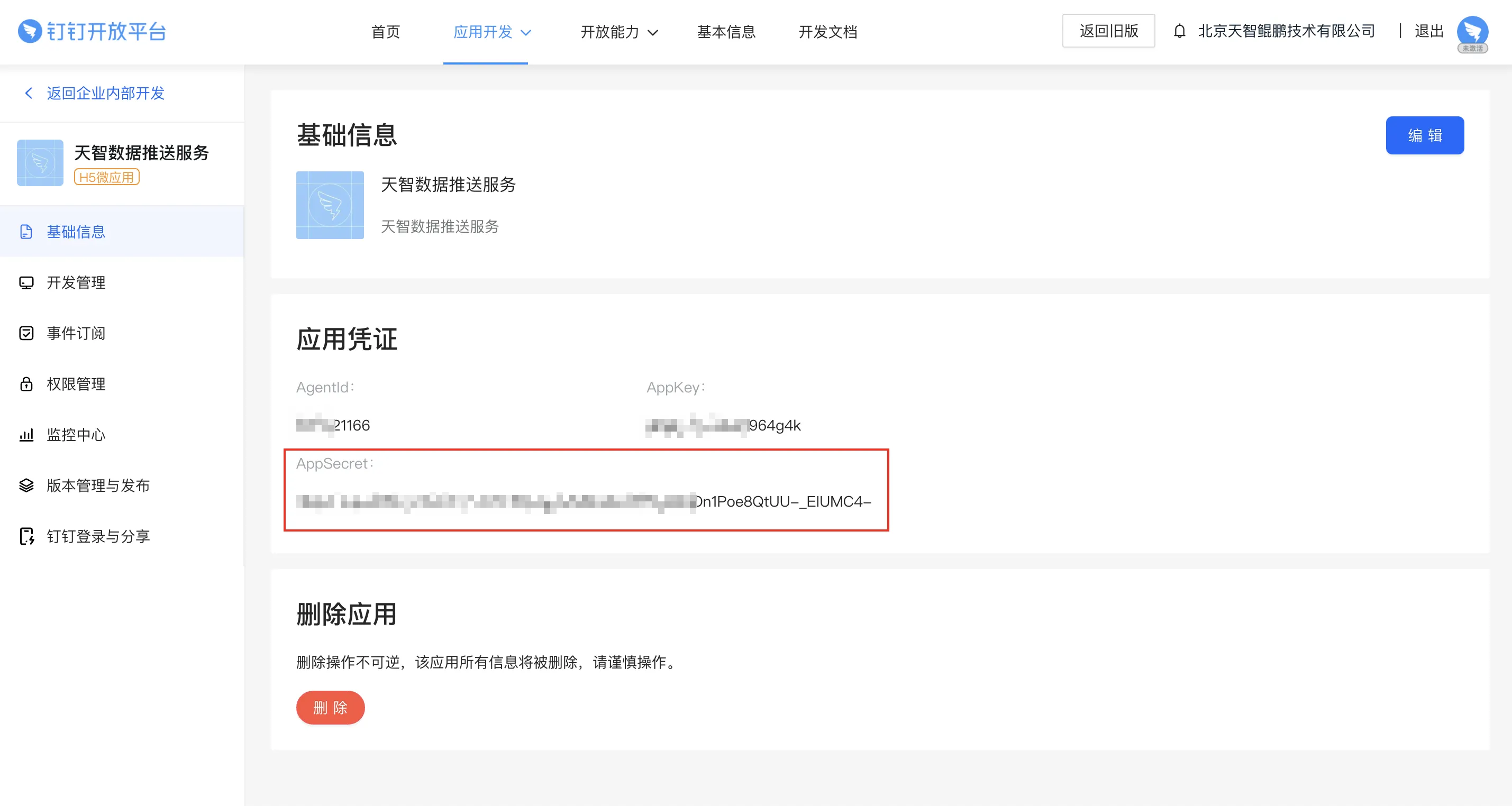This screenshot has width=1512, height=806.
Task: Click the 返回旧版 button
Action: point(1108,31)
